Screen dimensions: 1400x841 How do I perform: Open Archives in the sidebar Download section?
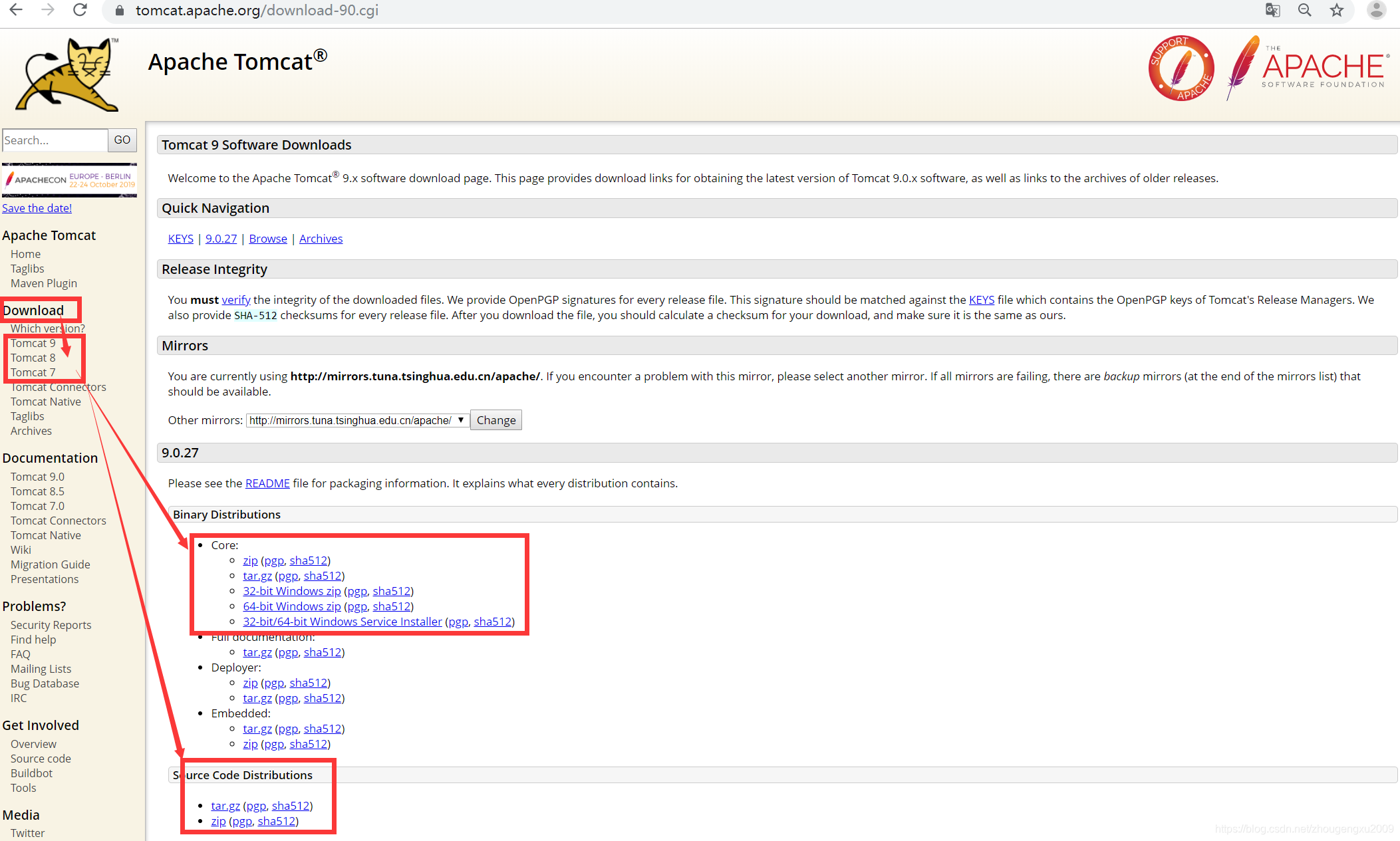pos(31,431)
